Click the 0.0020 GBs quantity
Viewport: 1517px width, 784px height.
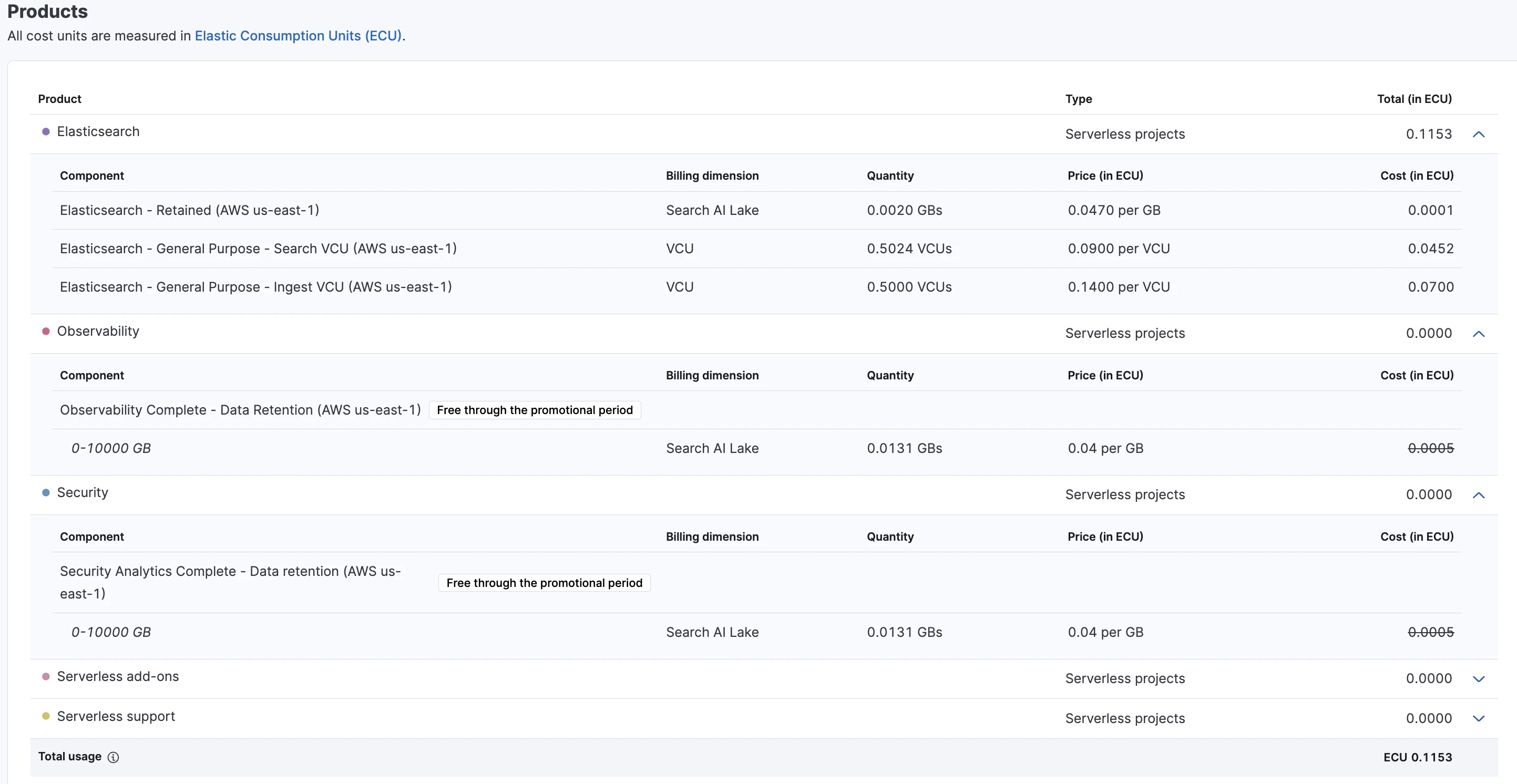905,210
